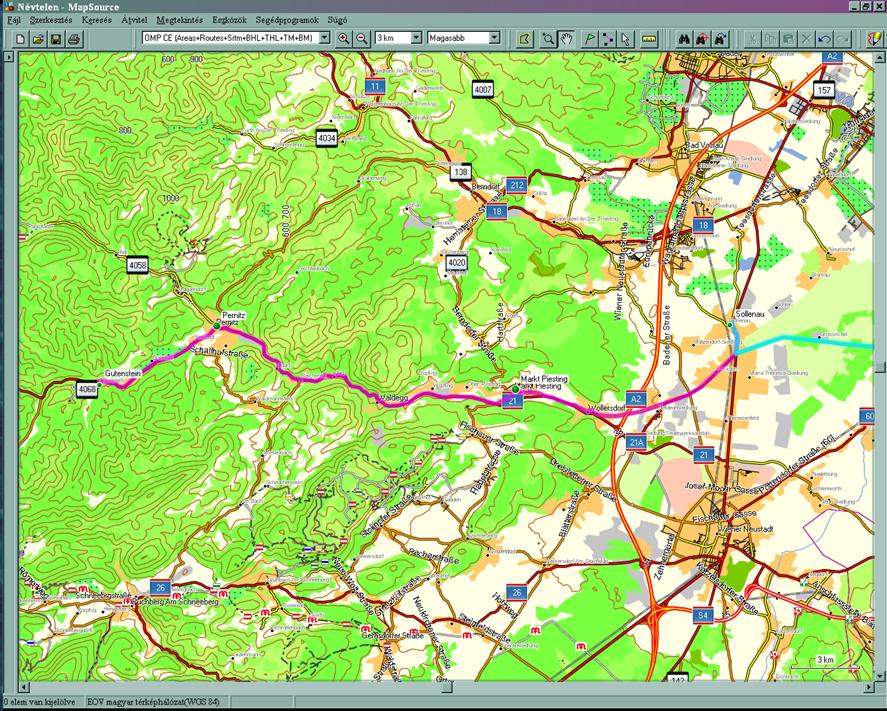
Task: Select the hand pan tool
Action: click(x=567, y=39)
